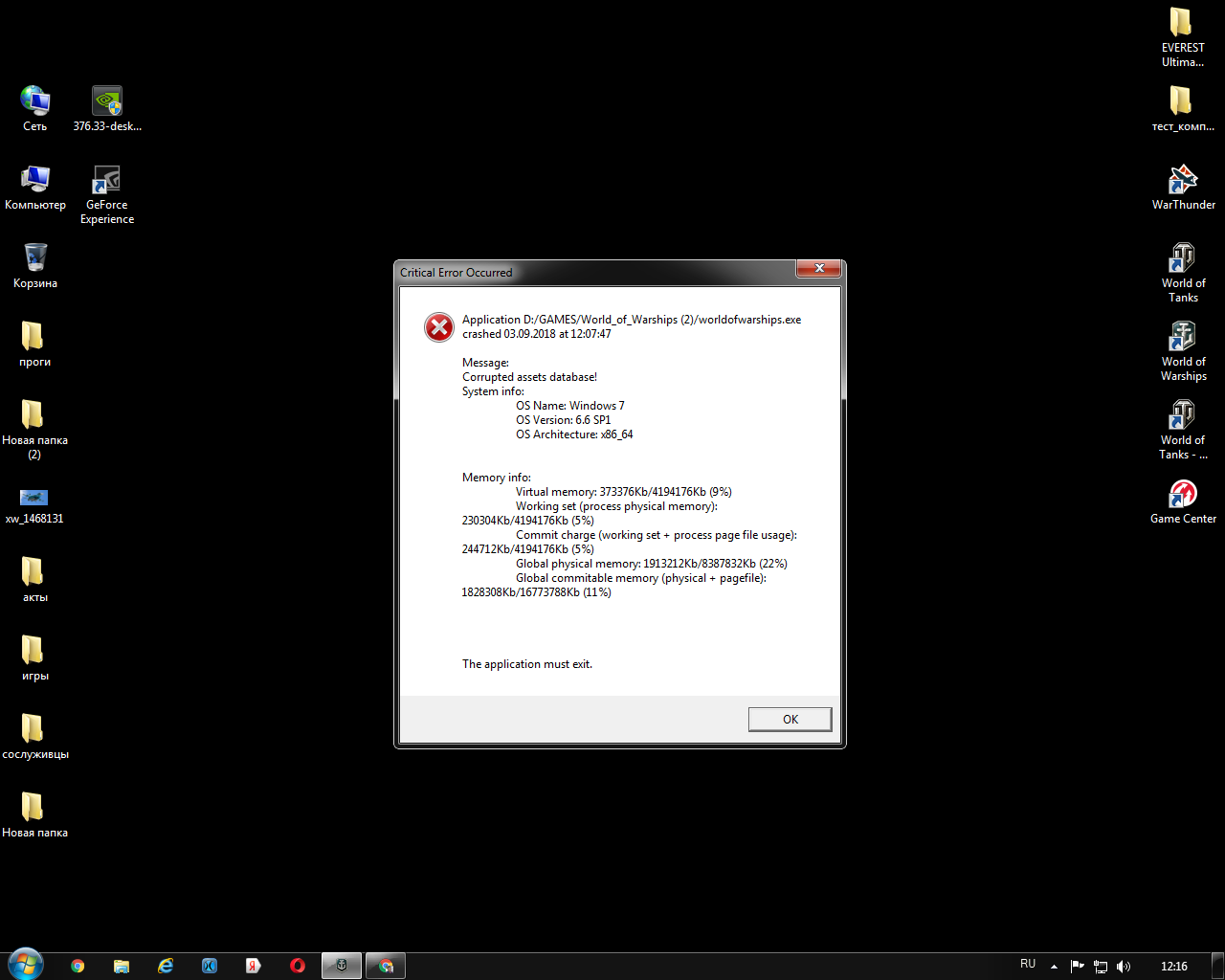Click 'The application must exit.' text
Viewport: 1225px width, 980px height.
[527, 664]
